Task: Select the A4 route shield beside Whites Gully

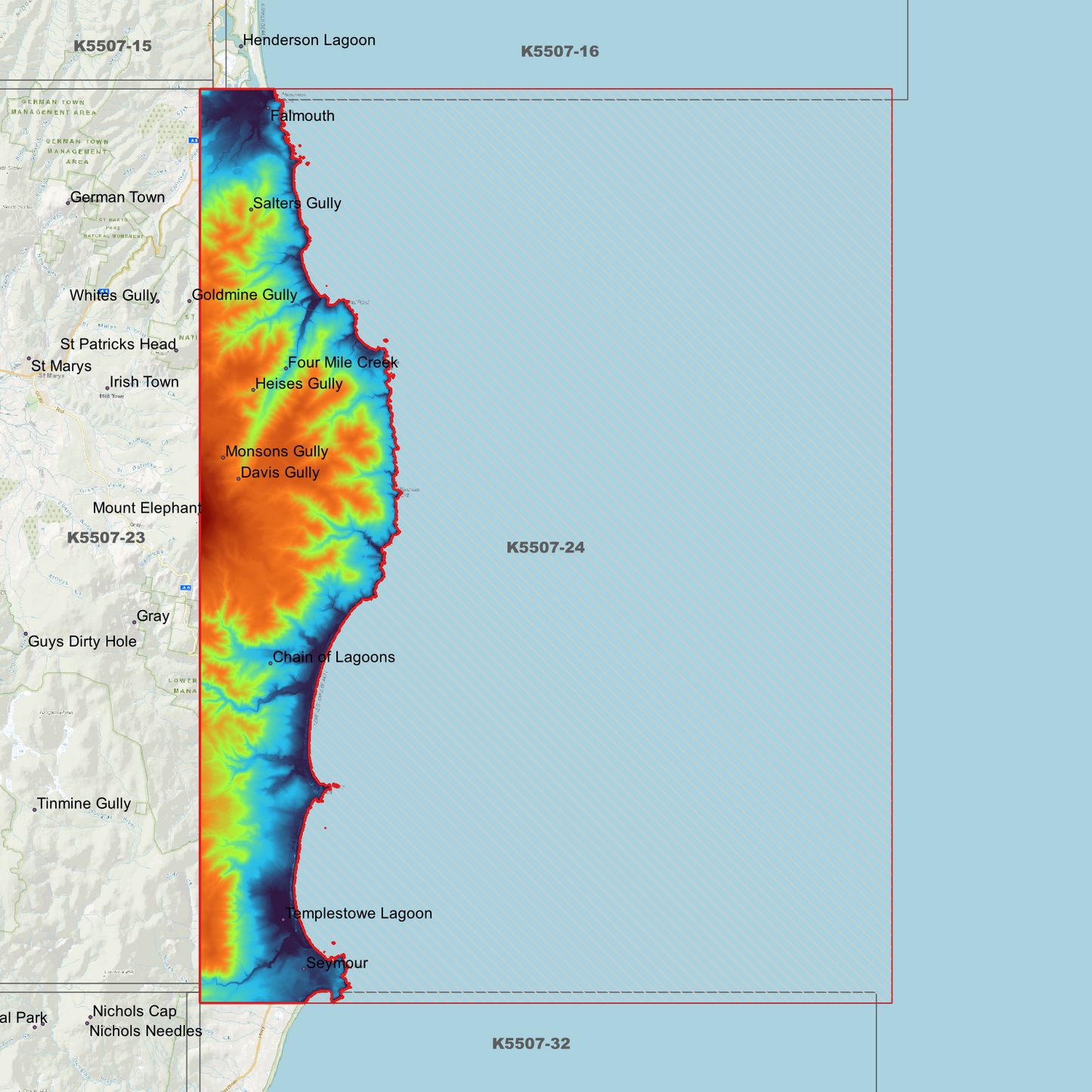Action: pos(104,291)
